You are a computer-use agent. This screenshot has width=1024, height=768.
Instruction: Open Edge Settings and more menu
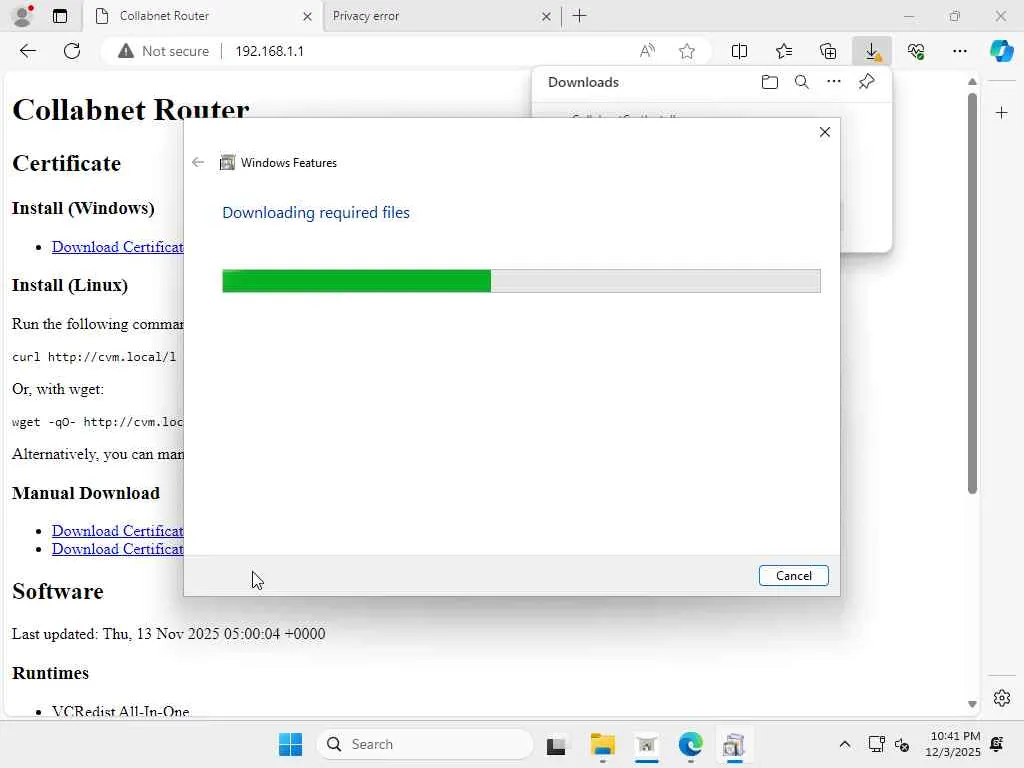tap(959, 51)
